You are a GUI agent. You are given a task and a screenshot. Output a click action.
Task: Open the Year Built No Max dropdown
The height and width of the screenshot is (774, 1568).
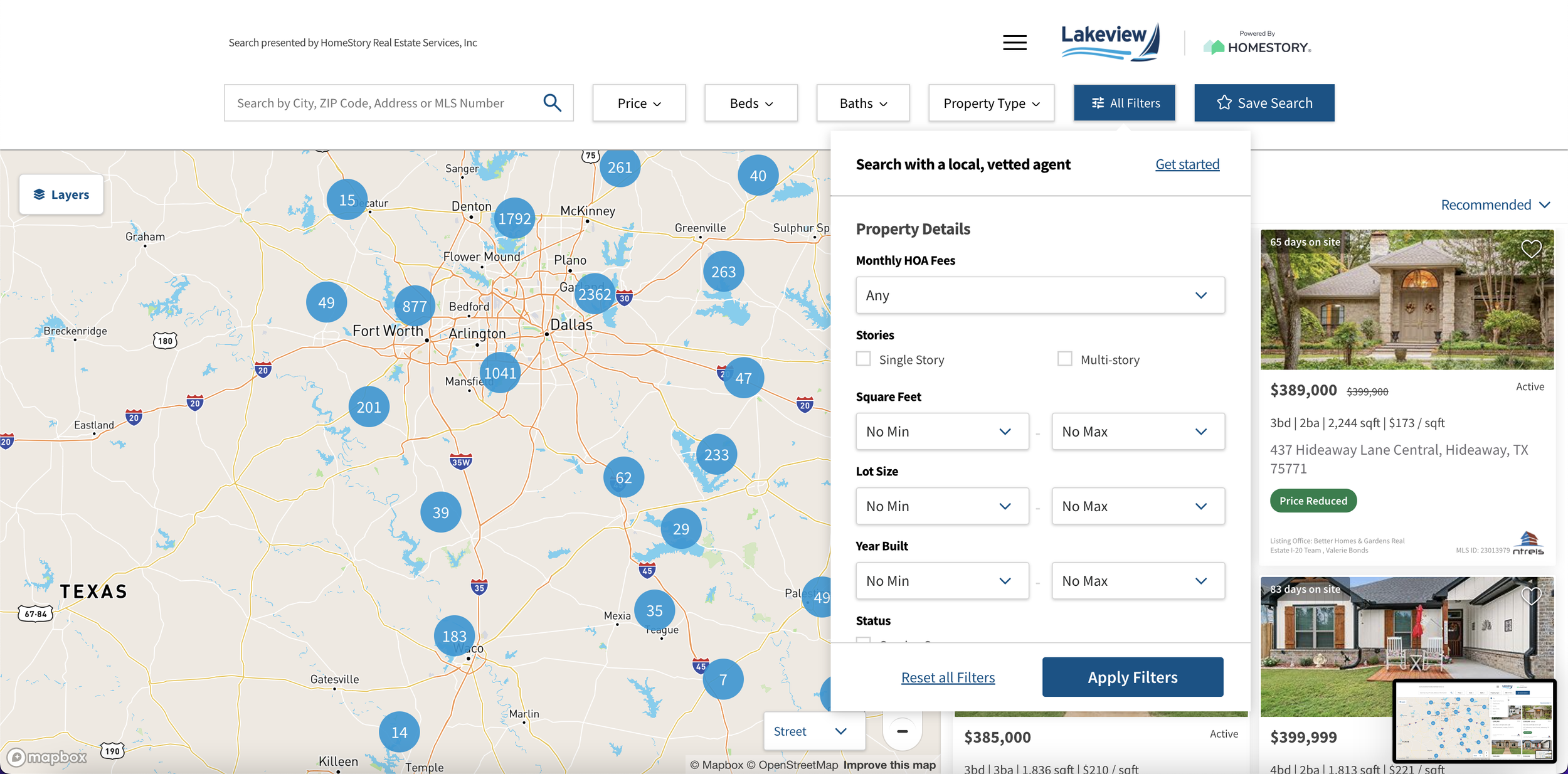(x=1138, y=581)
